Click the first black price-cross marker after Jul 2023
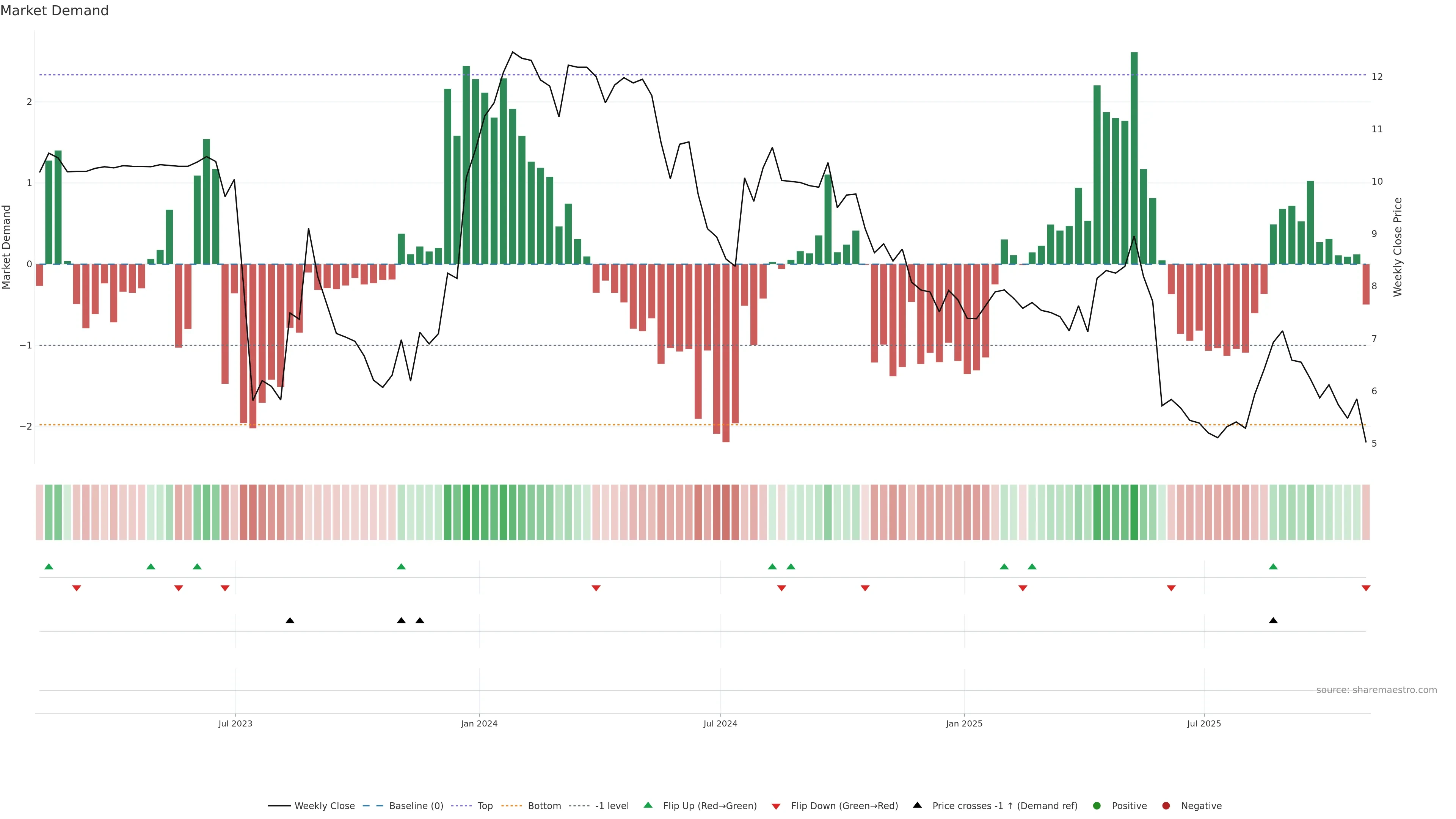Viewport: 1456px width, 819px height. (x=290, y=621)
